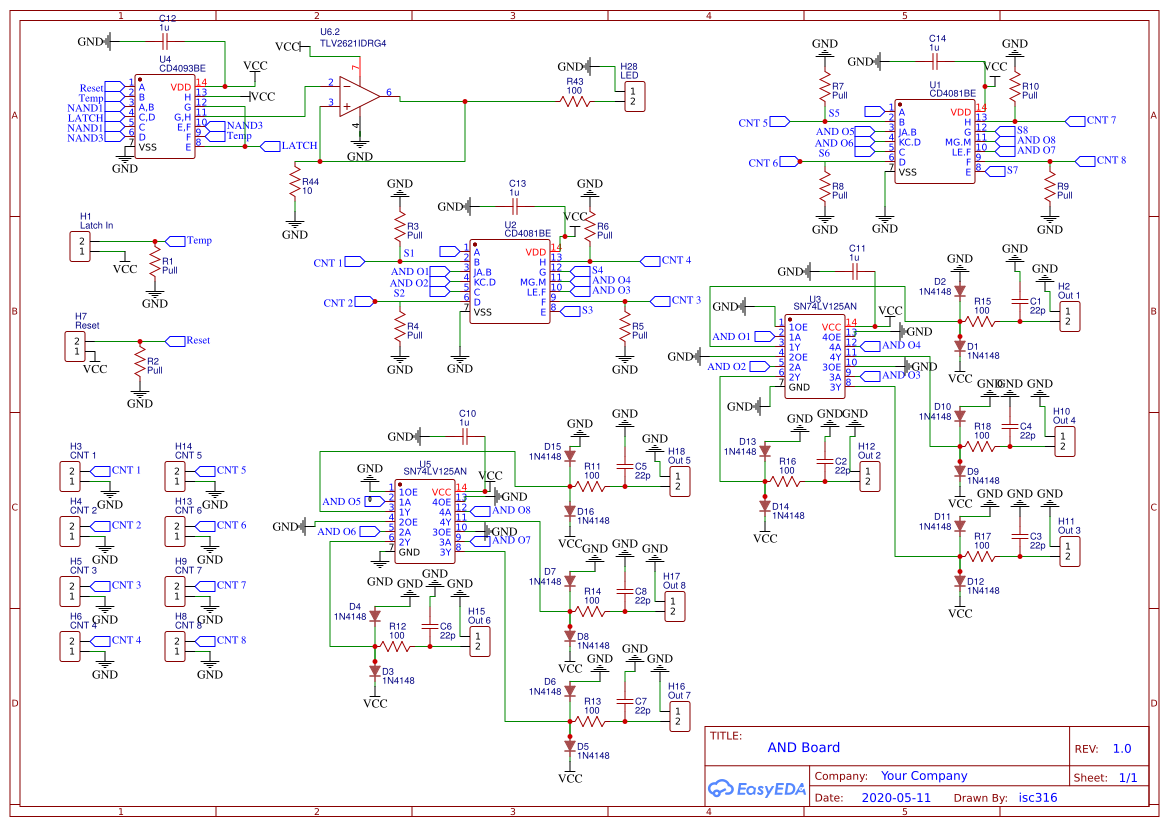1169x827 pixels.
Task: Select capacitor C13 1u above U2
Action: [x=514, y=207]
